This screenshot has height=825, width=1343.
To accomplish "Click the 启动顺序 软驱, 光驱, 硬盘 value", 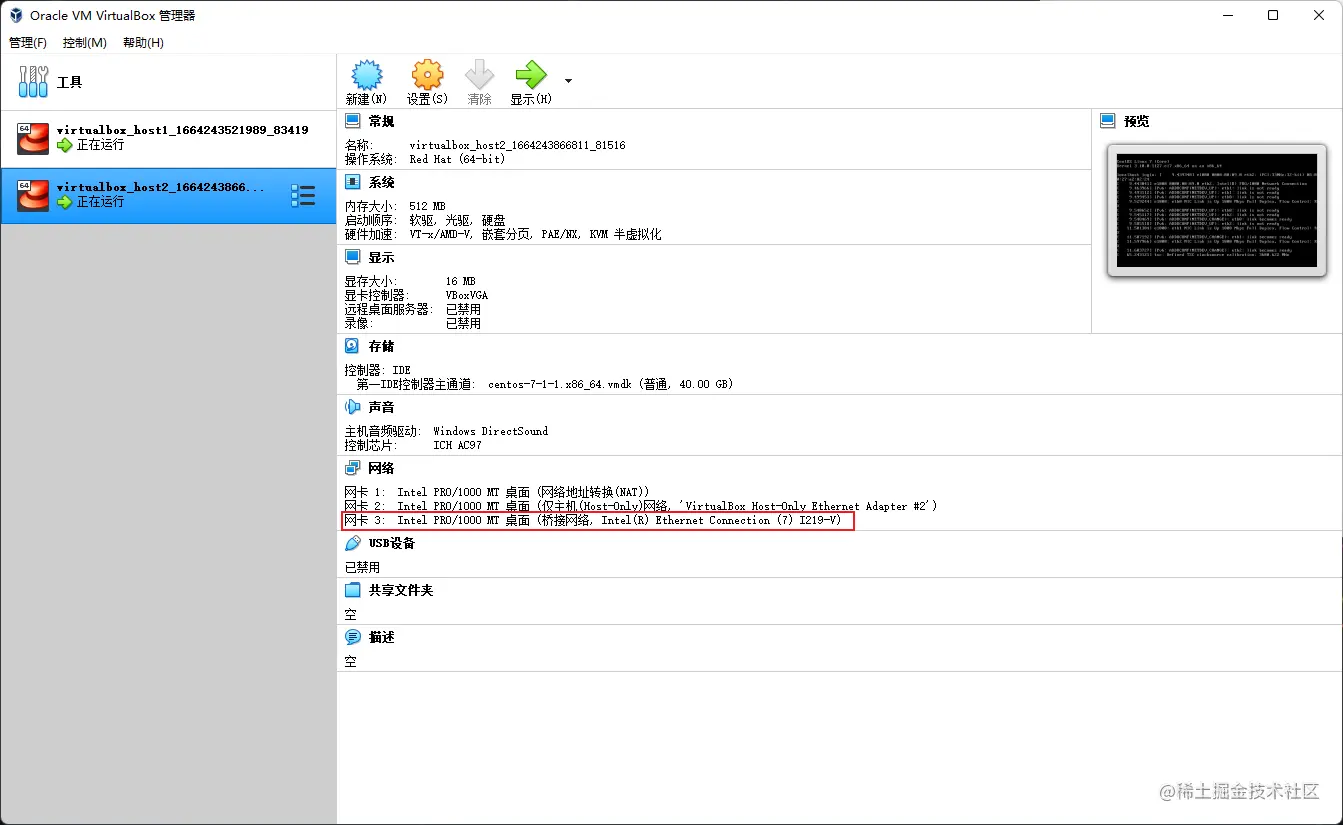I will coord(457,220).
